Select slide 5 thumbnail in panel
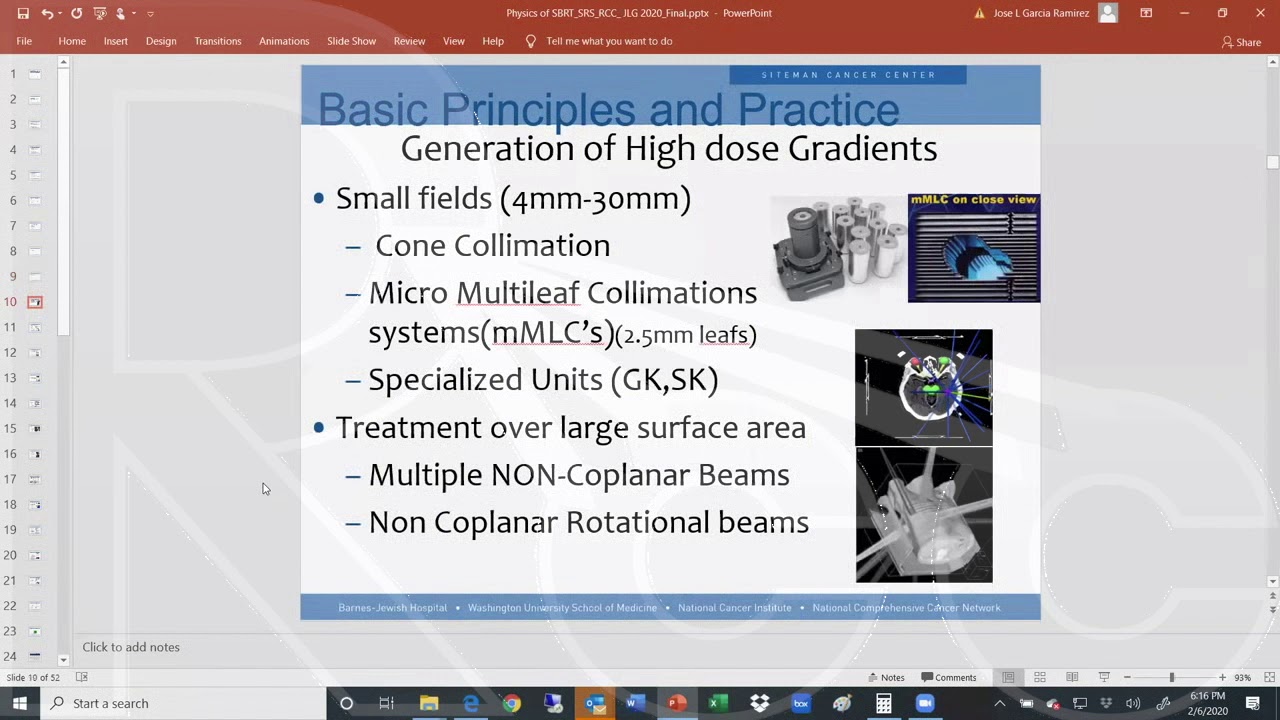Viewport: 1280px width, 720px height. 35,175
